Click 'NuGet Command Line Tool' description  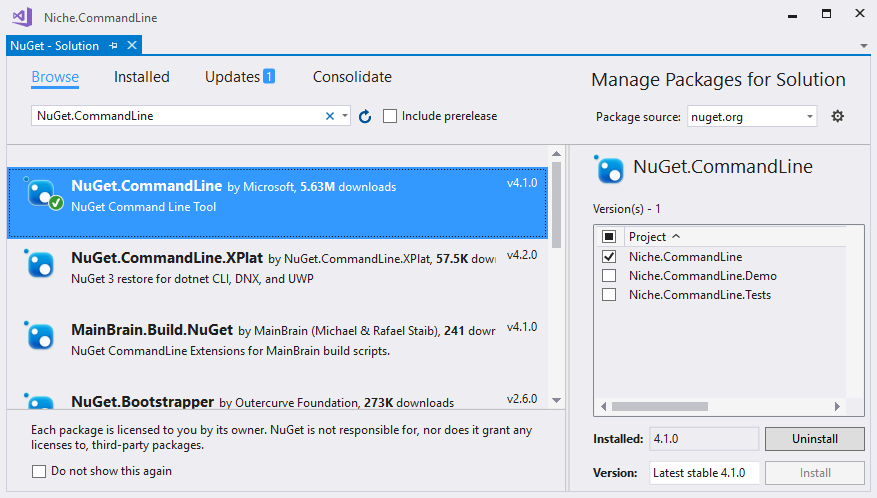point(144,207)
